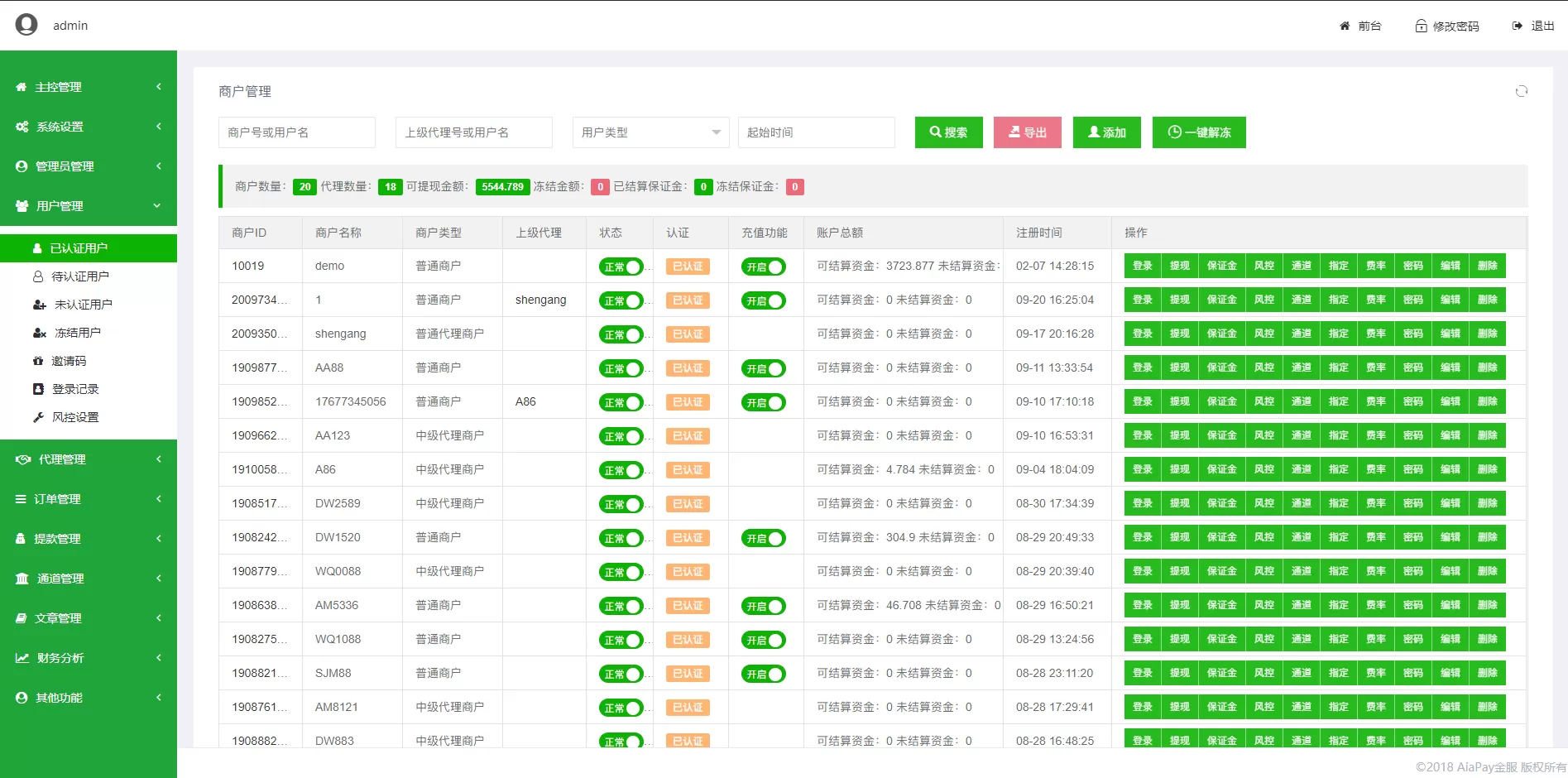The height and width of the screenshot is (778, 1568).
Task: Toggle 正常 status switch for shengang merchant
Action: [x=621, y=334]
